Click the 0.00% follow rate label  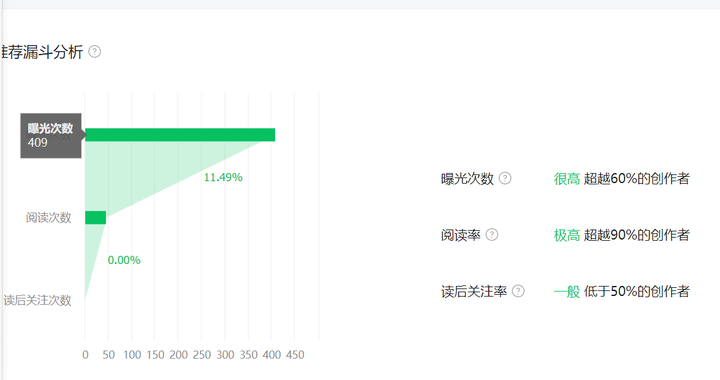124,260
